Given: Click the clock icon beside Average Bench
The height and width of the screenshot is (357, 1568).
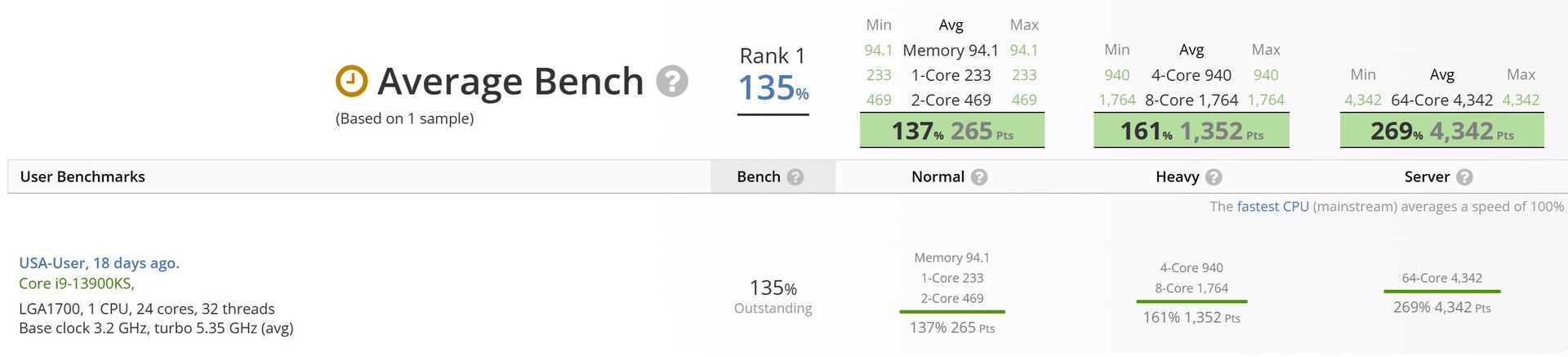Looking at the screenshot, I should click(x=352, y=81).
